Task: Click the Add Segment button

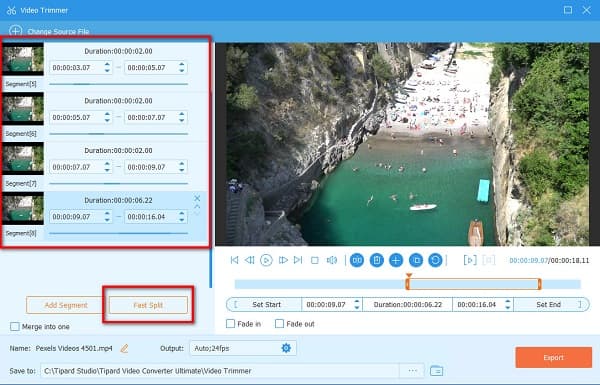Action: [66, 305]
